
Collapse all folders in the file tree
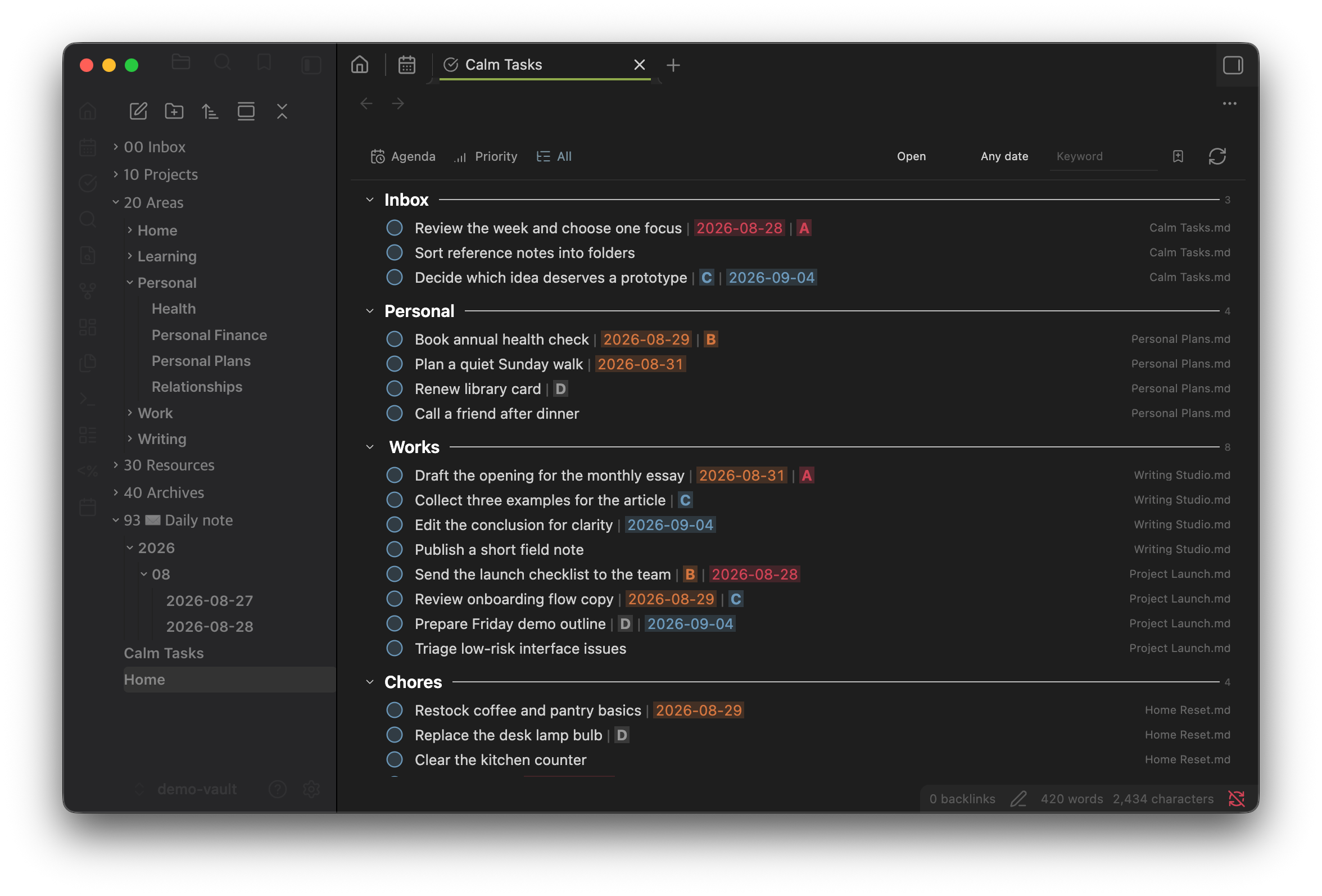click(282, 111)
